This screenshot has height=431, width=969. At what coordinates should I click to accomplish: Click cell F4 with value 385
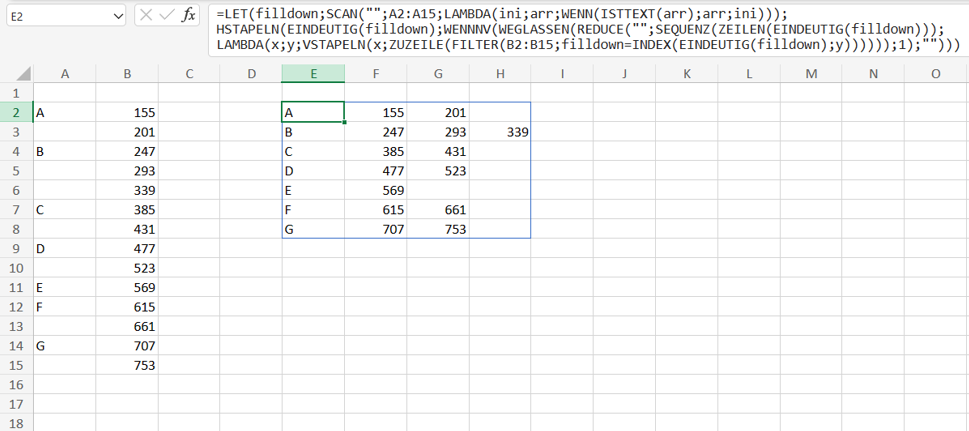pyautogui.click(x=376, y=151)
